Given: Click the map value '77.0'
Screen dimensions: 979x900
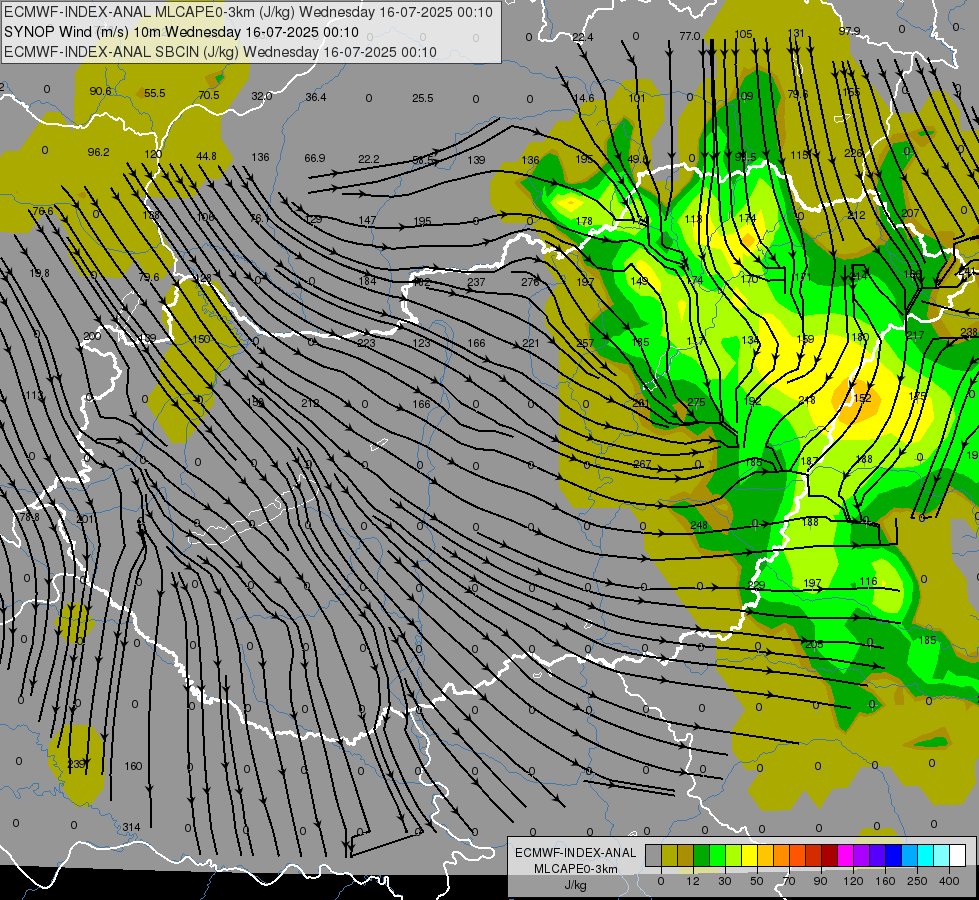Looking at the screenshot, I should (690, 36).
